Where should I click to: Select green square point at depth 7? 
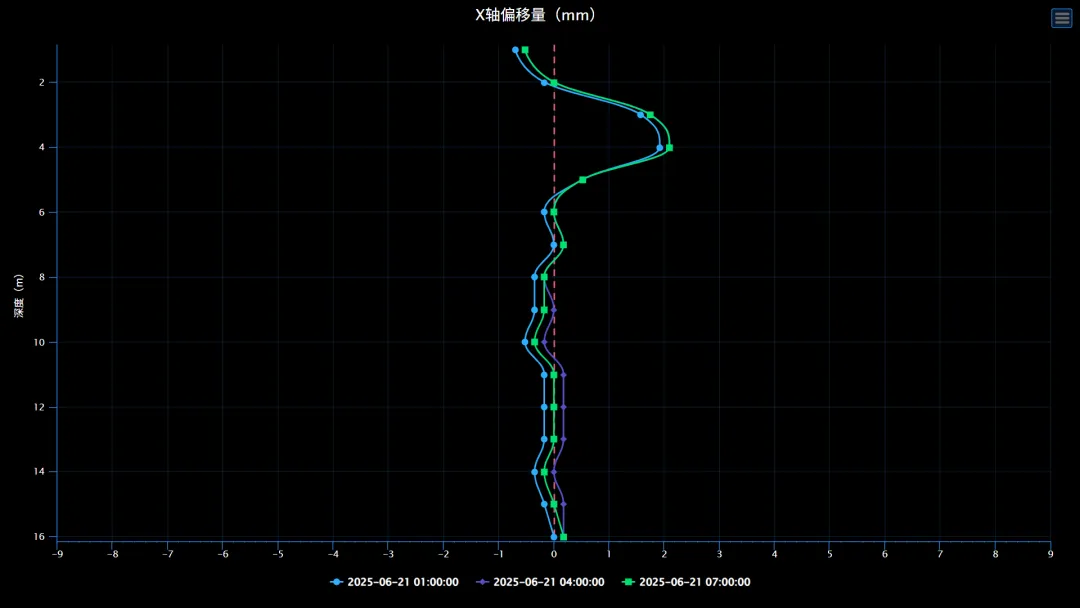(x=564, y=245)
